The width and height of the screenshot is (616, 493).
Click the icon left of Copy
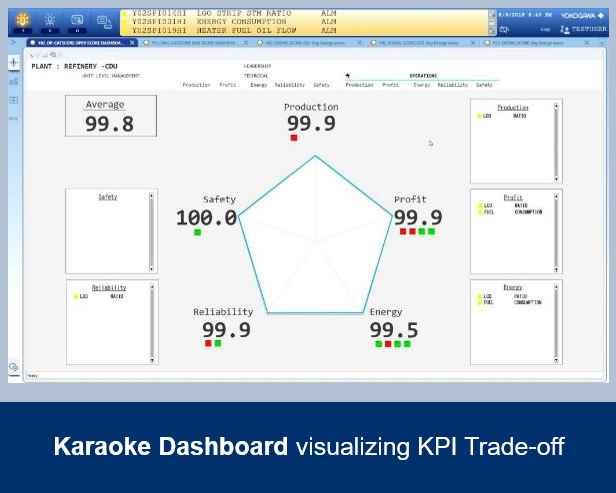pyautogui.click(x=504, y=29)
